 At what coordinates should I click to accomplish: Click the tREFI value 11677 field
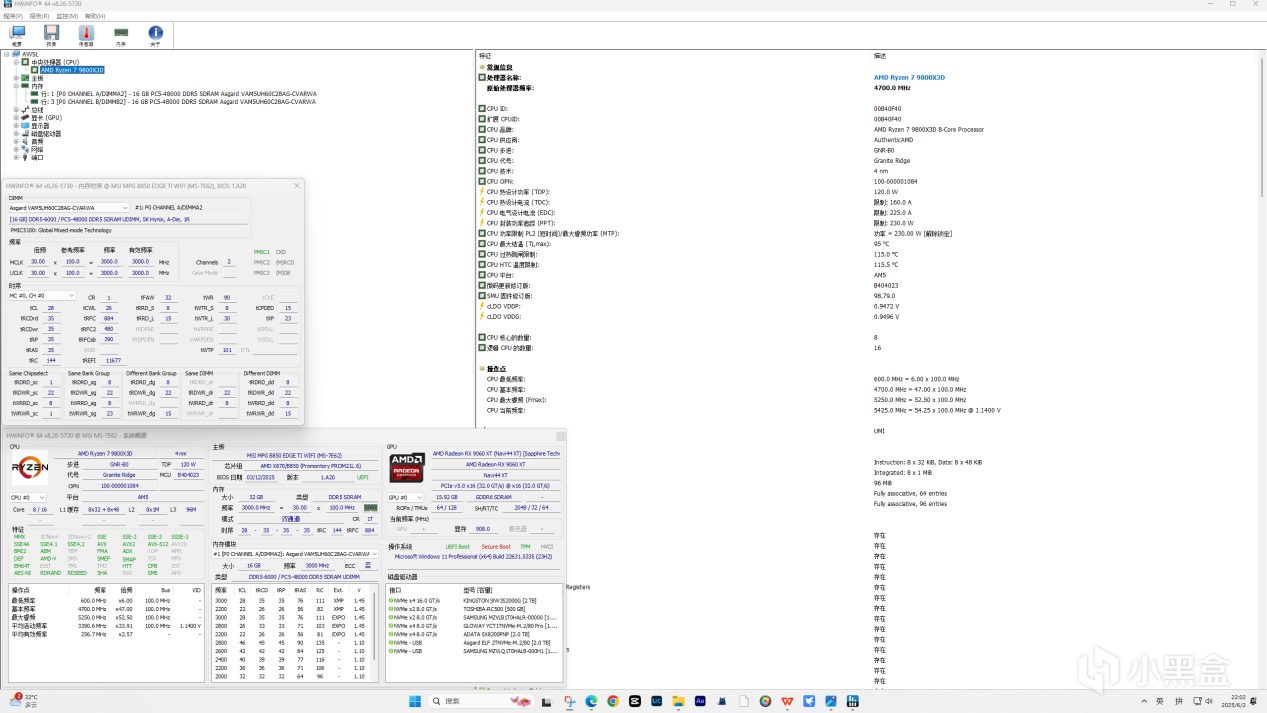coord(113,360)
